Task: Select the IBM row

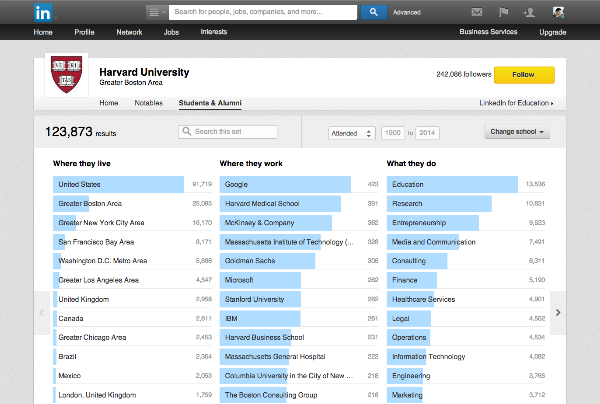Action: click(299, 318)
